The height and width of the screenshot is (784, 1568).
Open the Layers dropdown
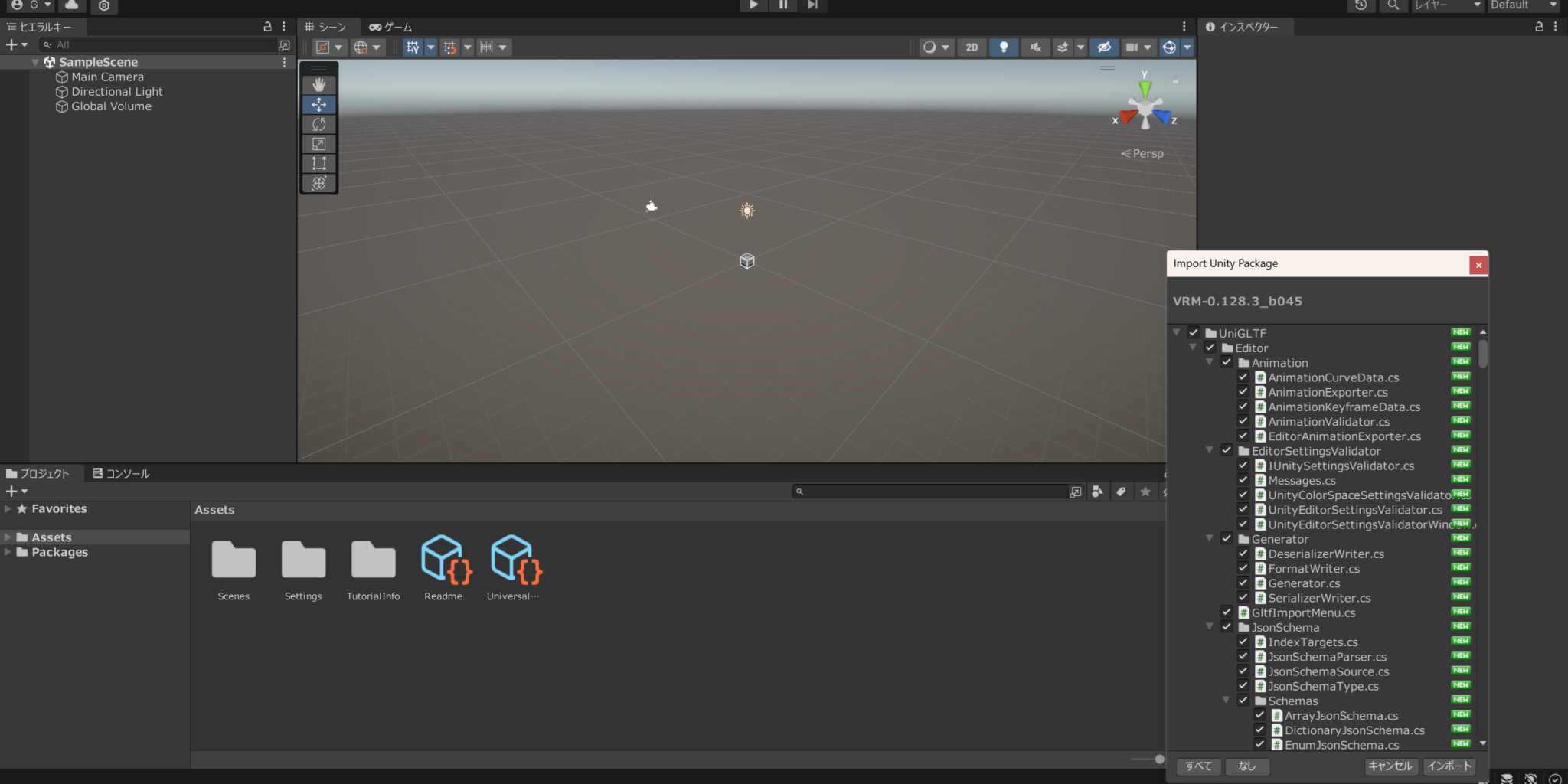[x=1448, y=5]
